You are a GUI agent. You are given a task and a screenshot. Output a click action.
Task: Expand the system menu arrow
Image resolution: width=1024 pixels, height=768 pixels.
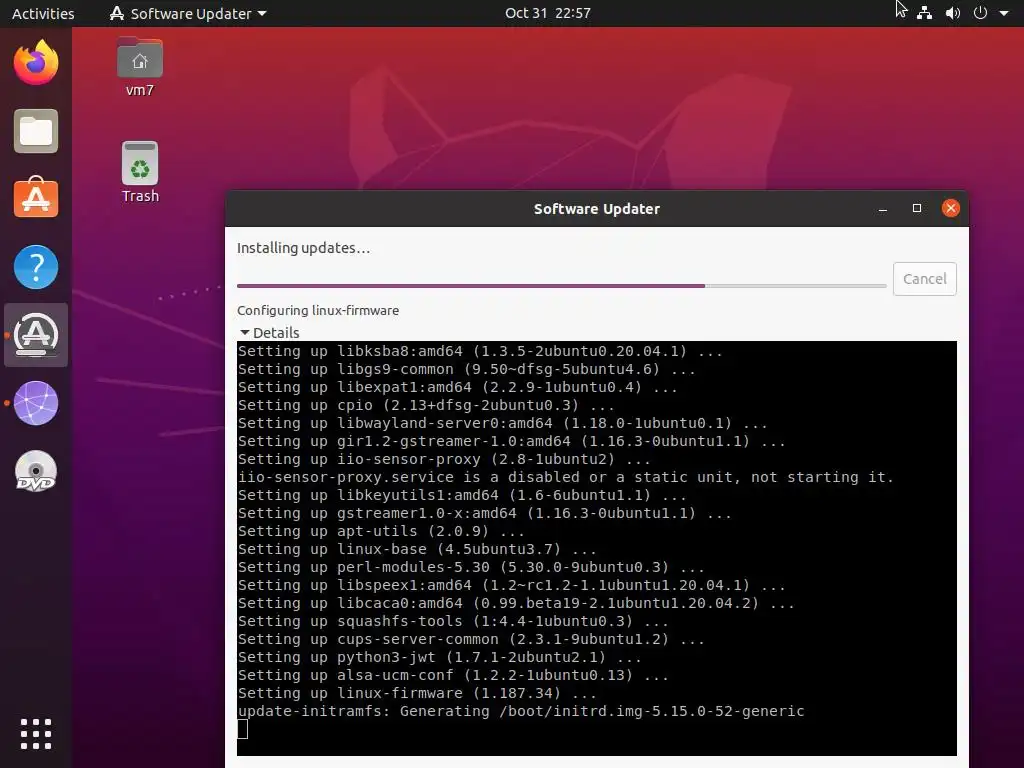(1004, 13)
